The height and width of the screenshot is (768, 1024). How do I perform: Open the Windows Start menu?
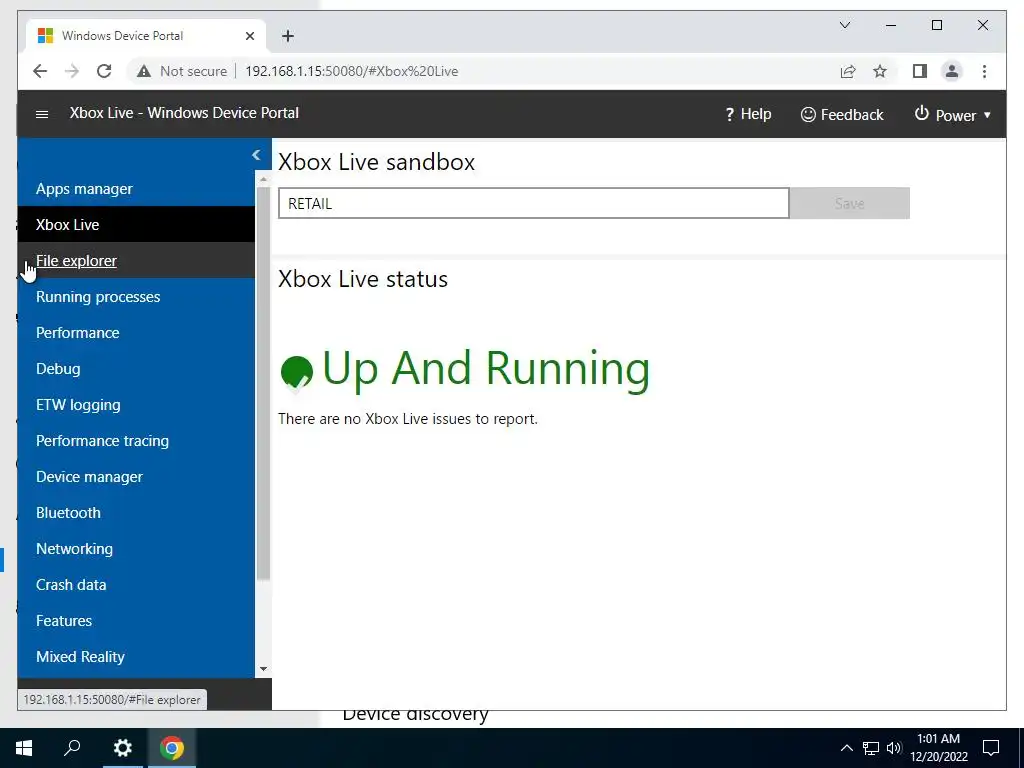click(24, 748)
